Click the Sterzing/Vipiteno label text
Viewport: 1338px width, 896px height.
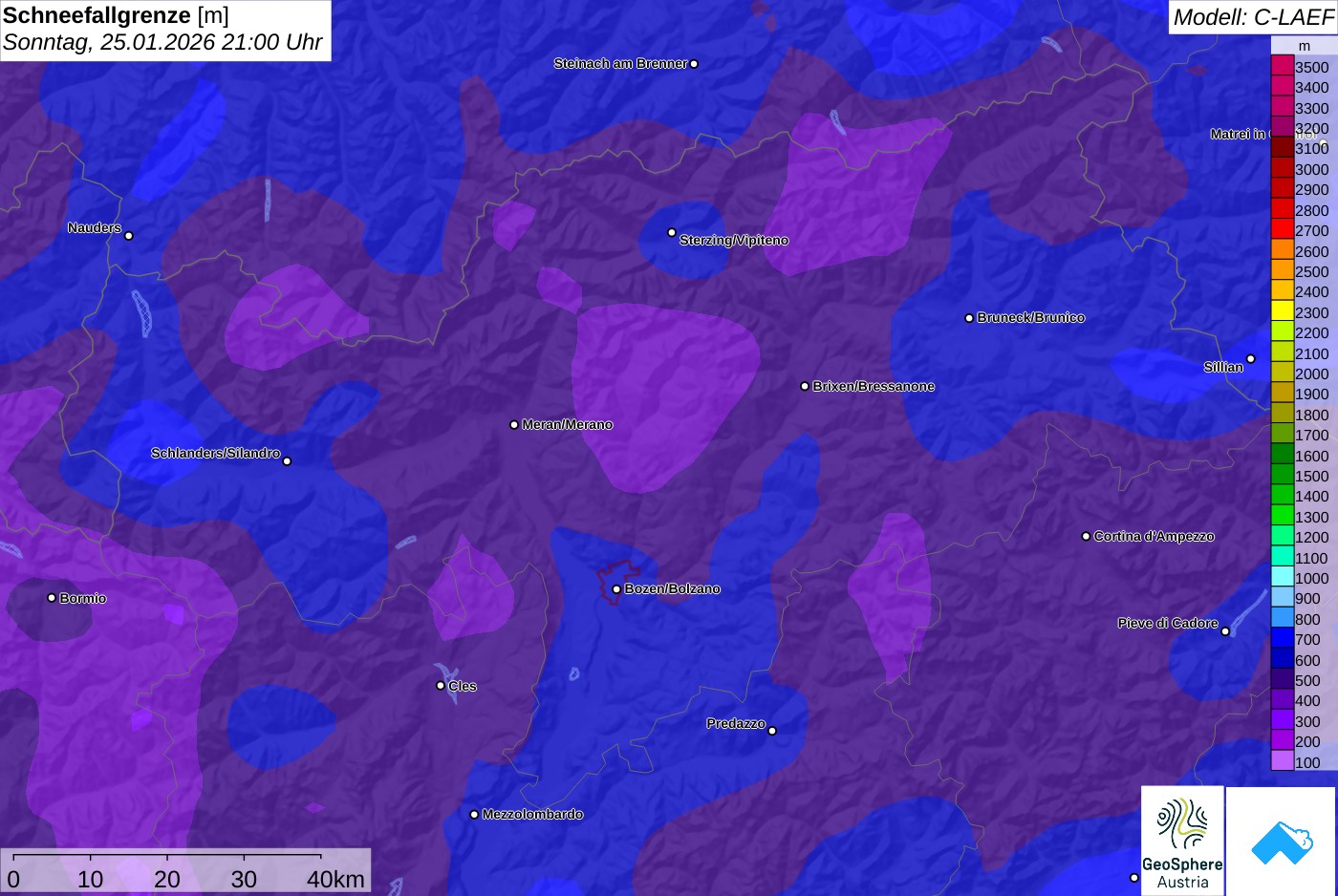point(734,241)
